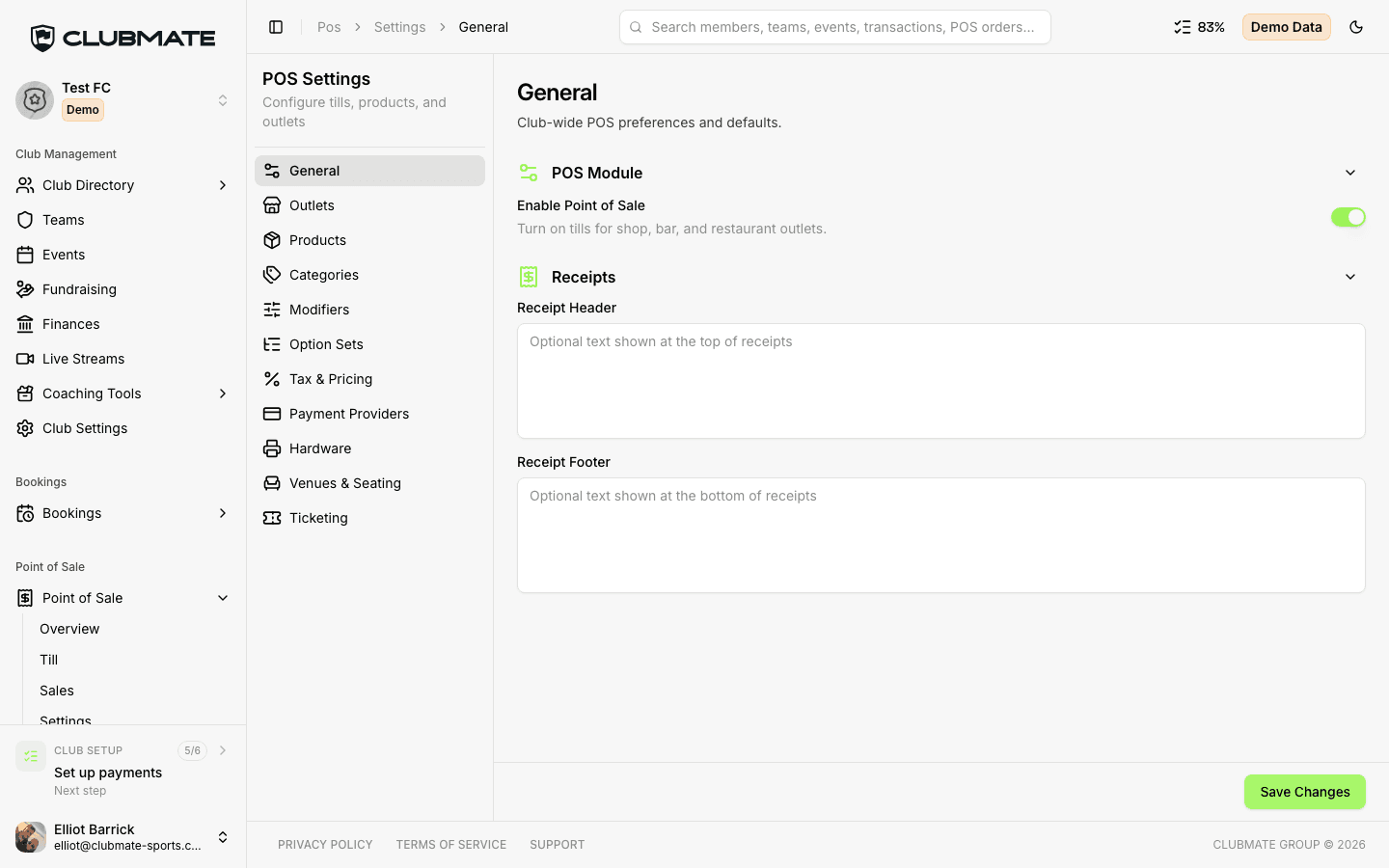Click the Bookings calendar-clock icon
The height and width of the screenshot is (868, 1389).
click(25, 513)
